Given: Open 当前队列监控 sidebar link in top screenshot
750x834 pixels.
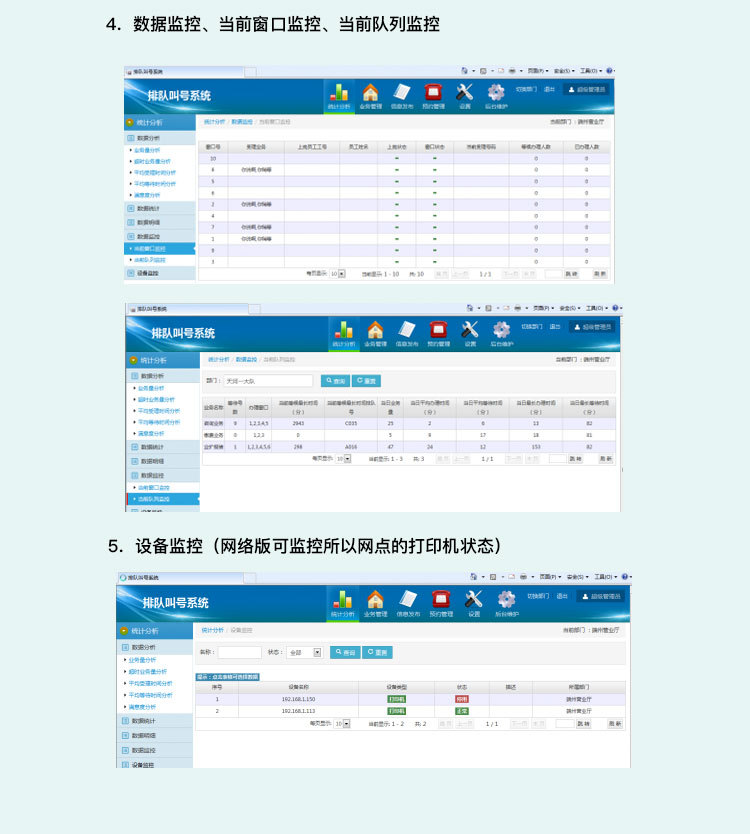Looking at the screenshot, I should 149,260.
